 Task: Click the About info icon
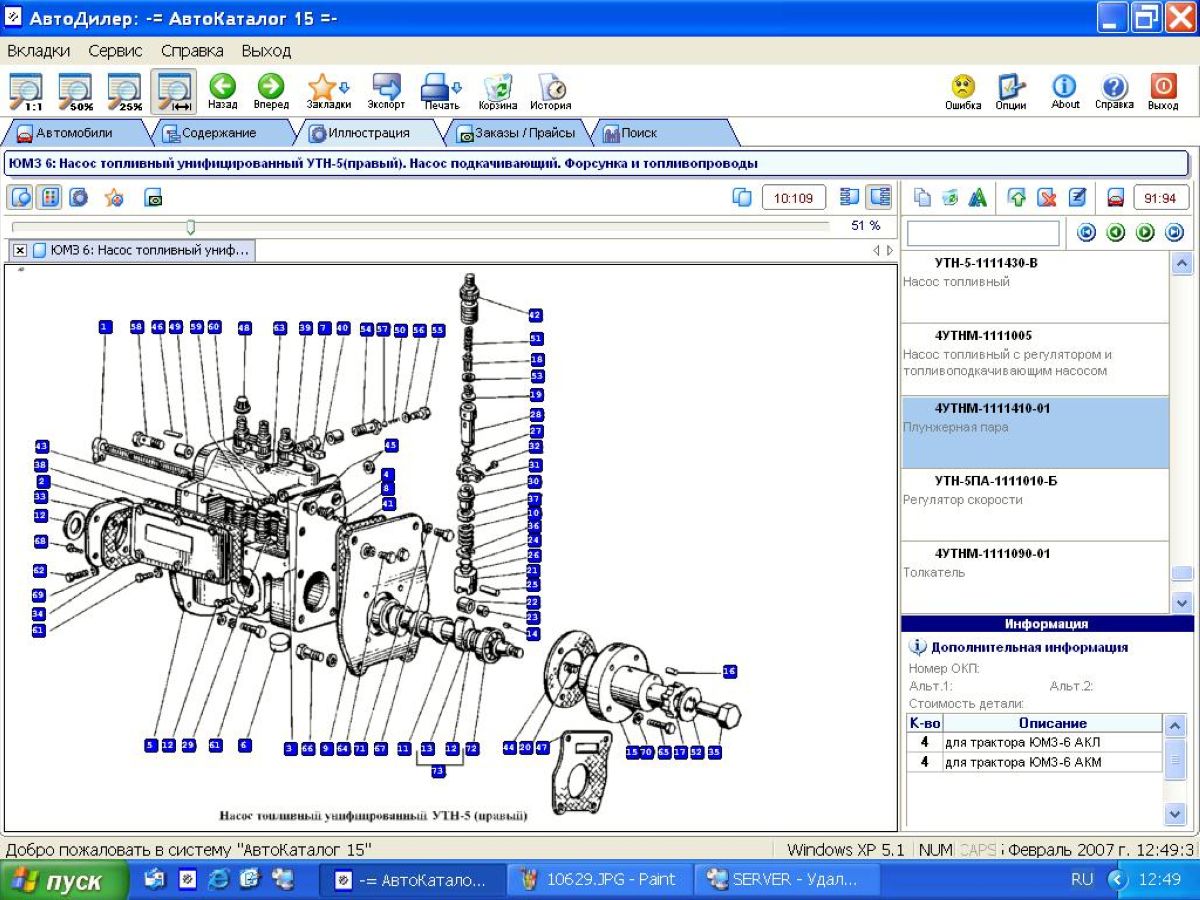1065,89
